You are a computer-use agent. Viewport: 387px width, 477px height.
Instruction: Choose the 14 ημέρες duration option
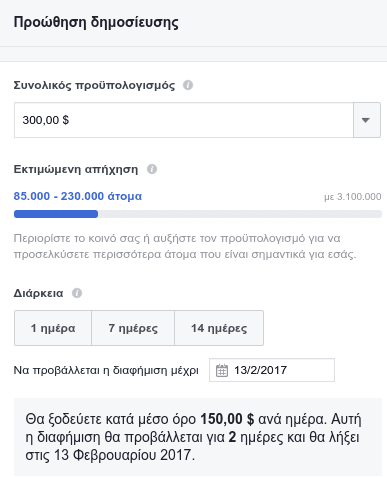click(x=219, y=328)
